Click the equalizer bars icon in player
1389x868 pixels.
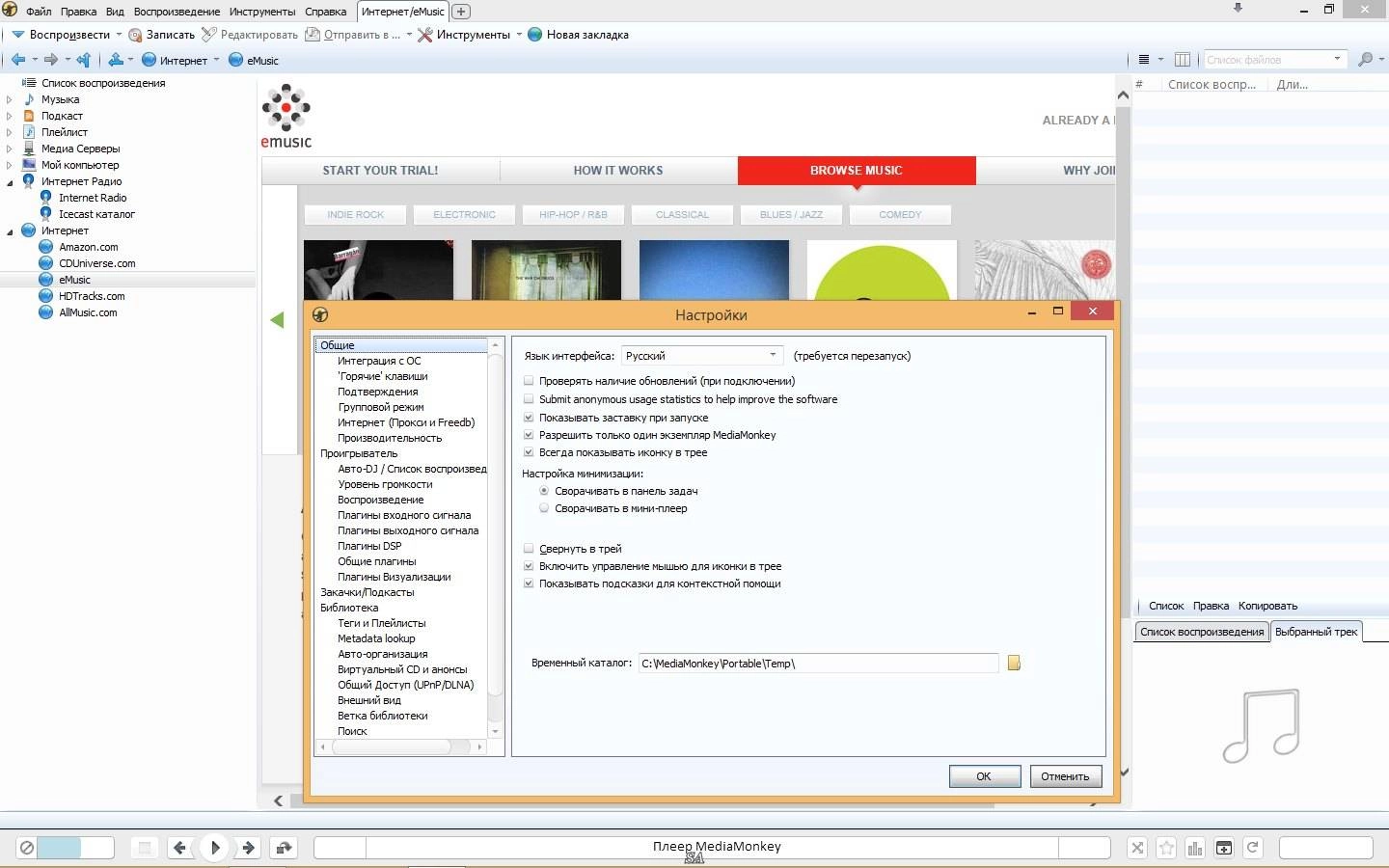(x=1195, y=848)
